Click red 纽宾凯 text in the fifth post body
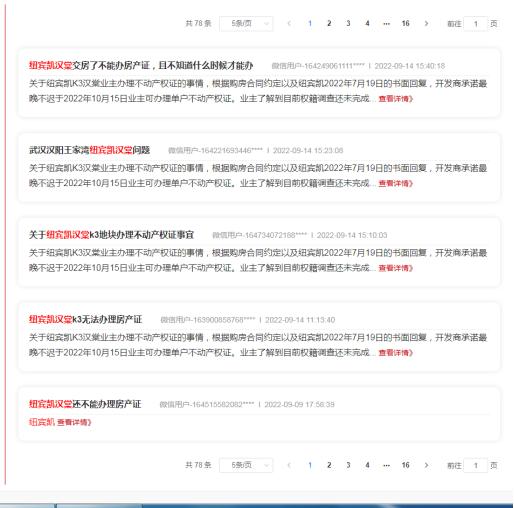Image resolution: width=514 pixels, height=508 pixels. [x=42, y=422]
